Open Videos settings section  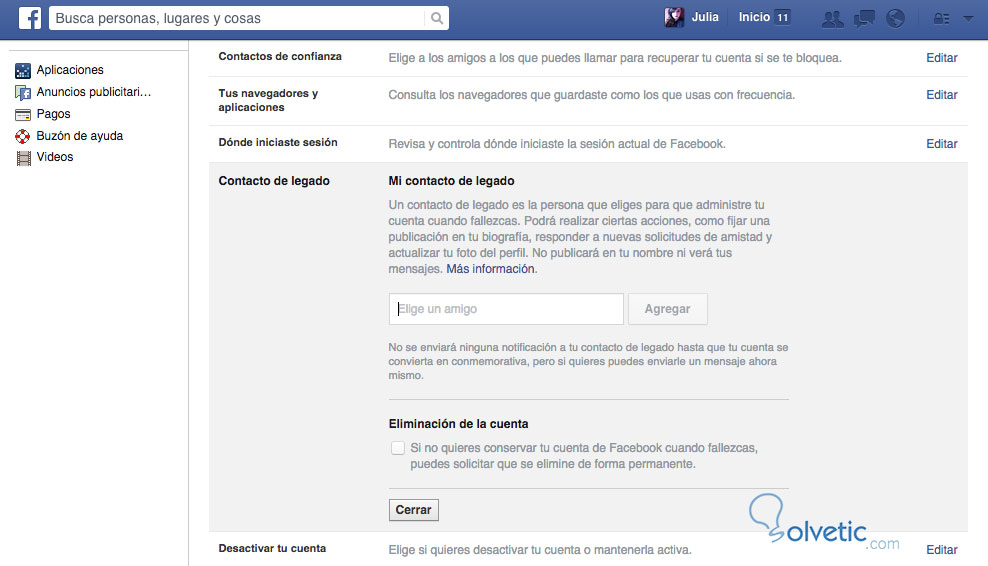click(55, 157)
